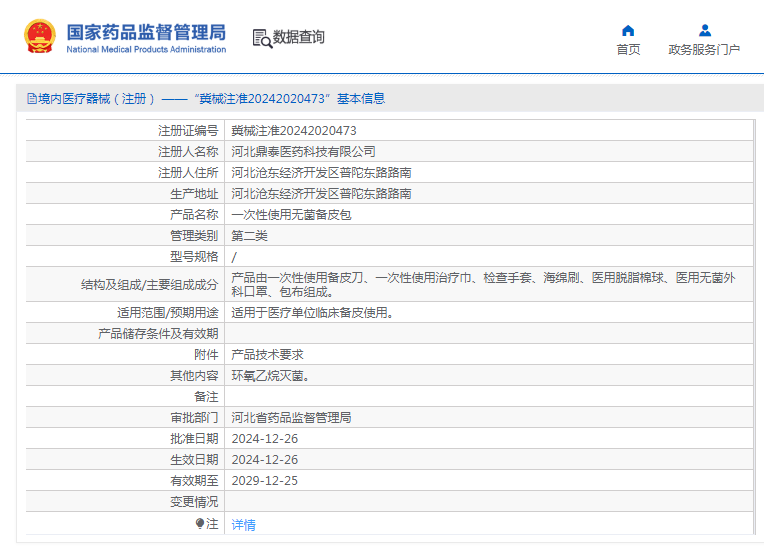Click the 审批部门 row label
The image size is (764, 554).
(x=194, y=418)
